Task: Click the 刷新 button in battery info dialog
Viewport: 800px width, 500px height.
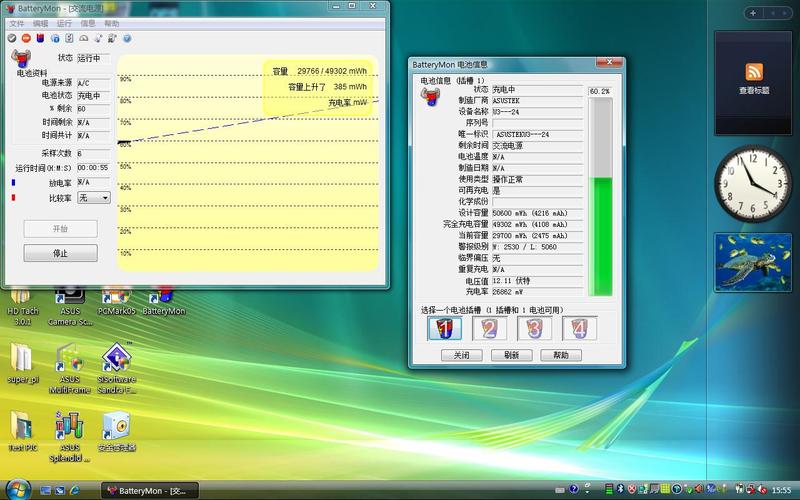Action: point(511,355)
